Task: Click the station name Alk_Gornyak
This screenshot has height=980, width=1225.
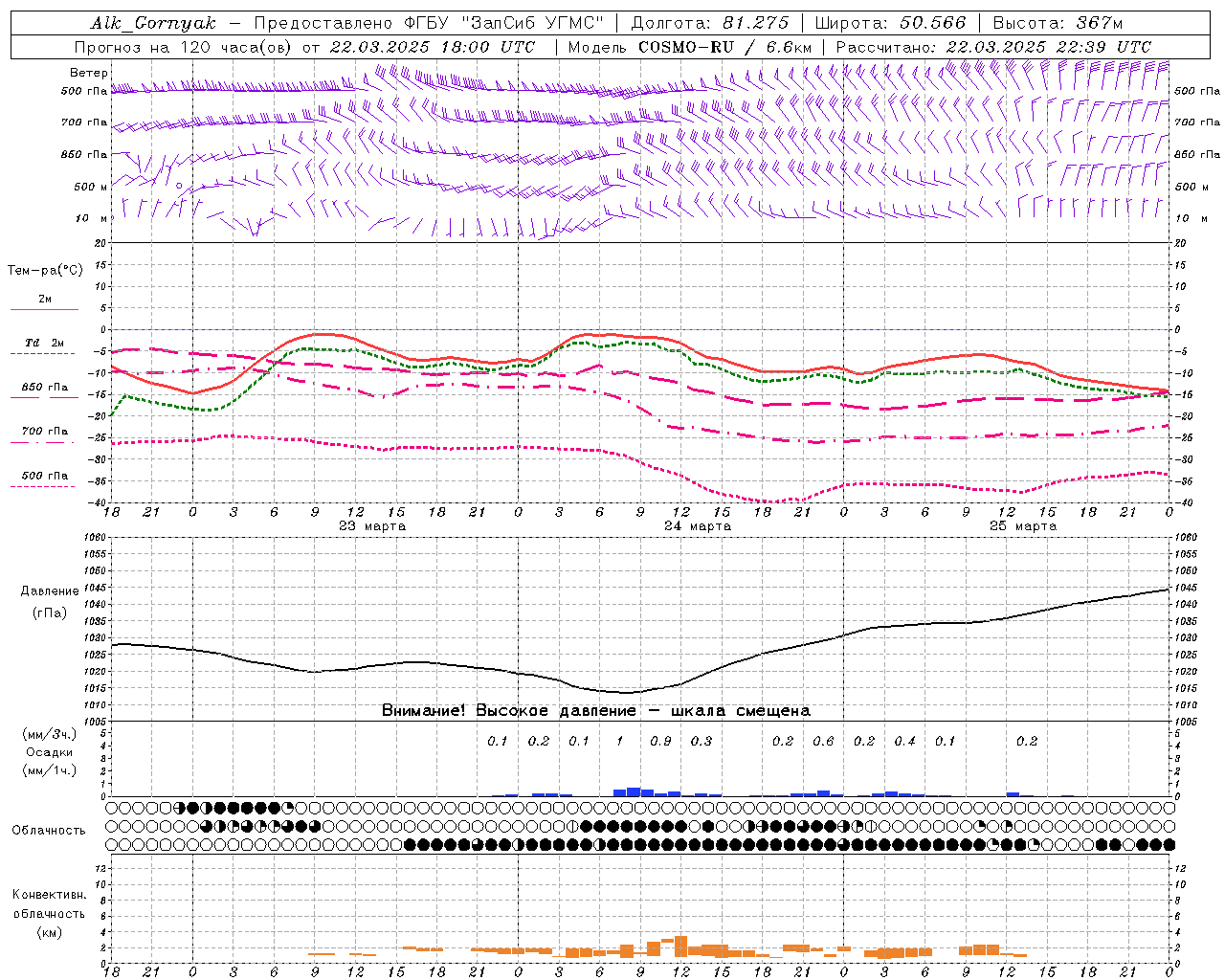Action: 153,23
